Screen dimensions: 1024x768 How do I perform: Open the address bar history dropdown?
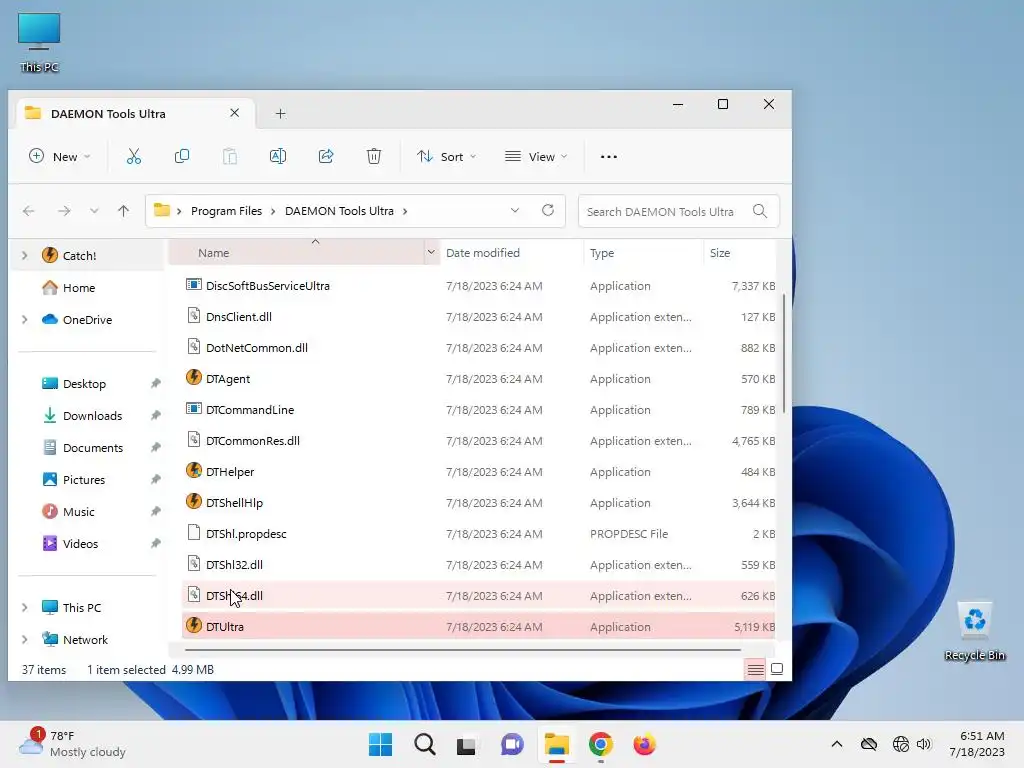[x=515, y=210]
